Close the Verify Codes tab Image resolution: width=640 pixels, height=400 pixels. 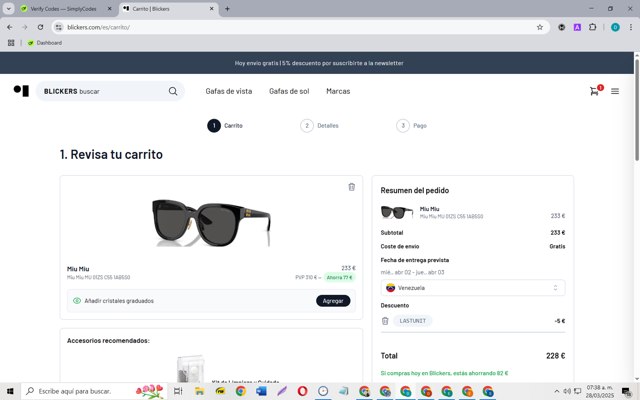(109, 9)
